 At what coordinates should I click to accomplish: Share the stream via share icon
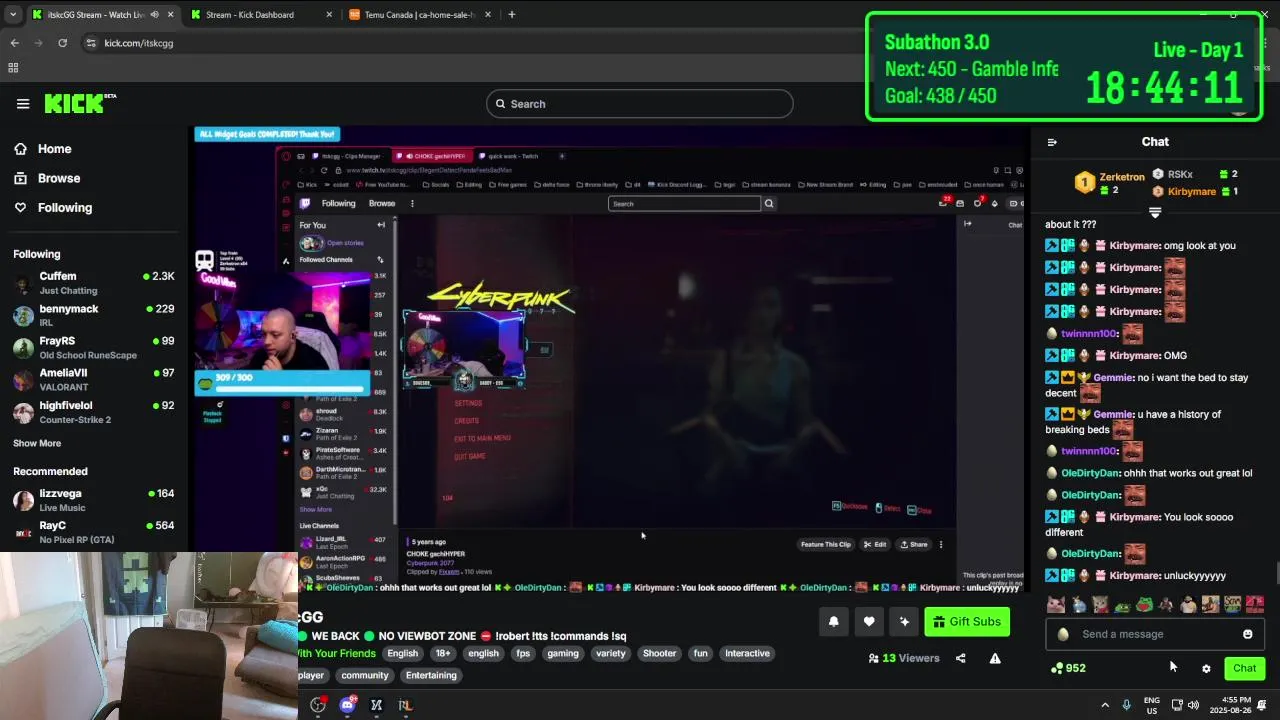pyautogui.click(x=961, y=658)
